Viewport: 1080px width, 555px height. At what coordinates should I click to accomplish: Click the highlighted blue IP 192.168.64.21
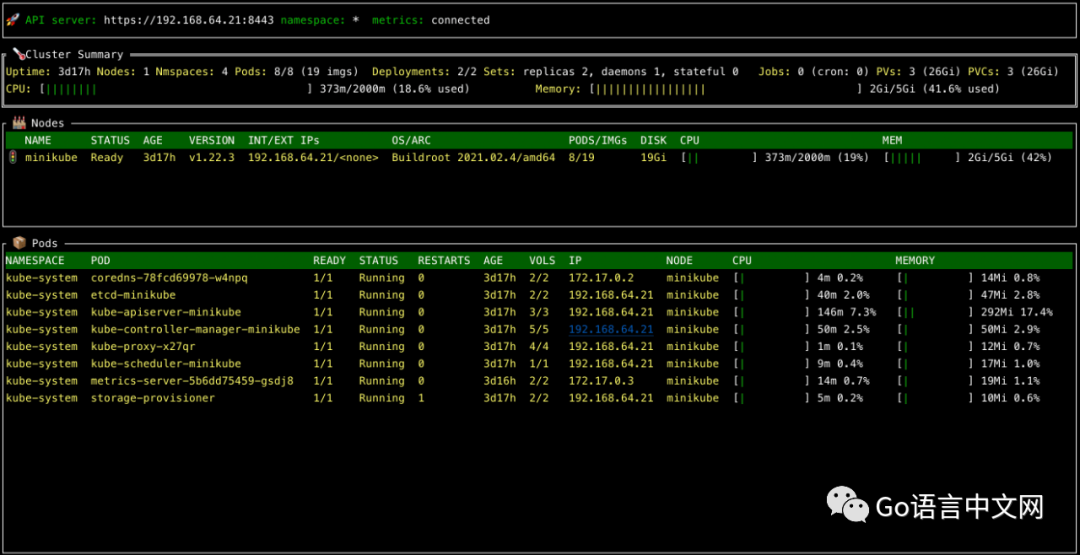click(x=610, y=329)
